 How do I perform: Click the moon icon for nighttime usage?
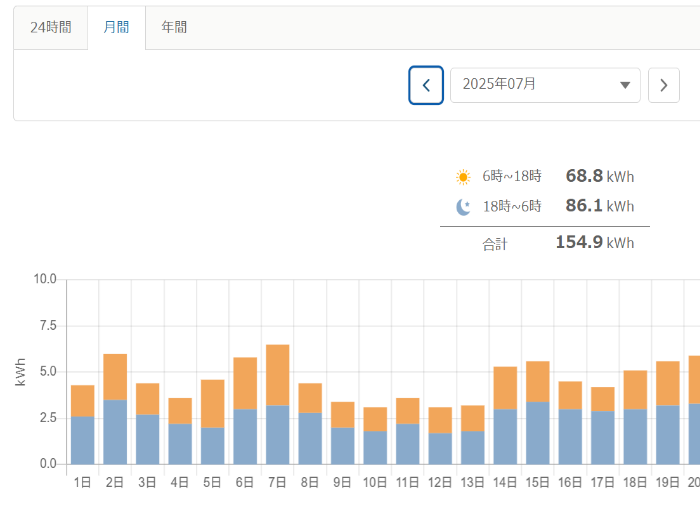463,207
